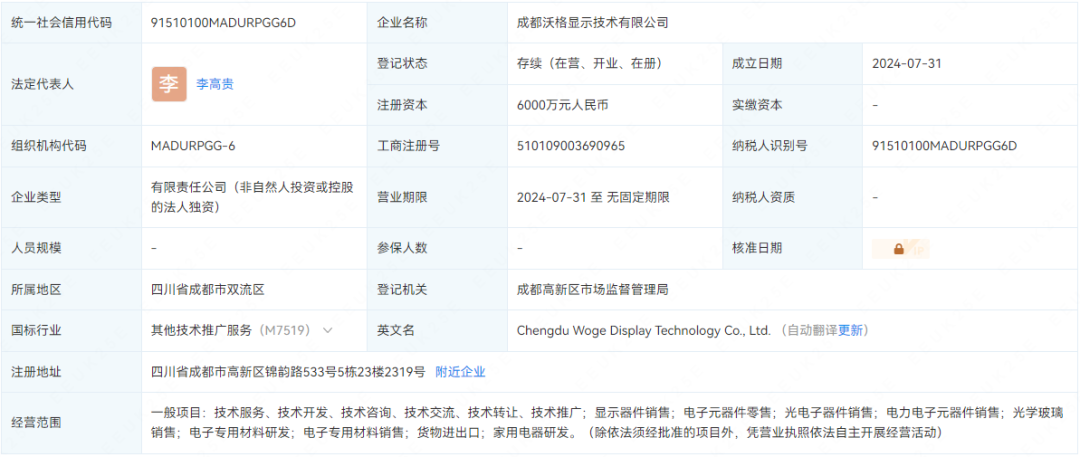Click the 法定代表人 label
This screenshot has width=1080, height=457.
(x=43, y=84)
